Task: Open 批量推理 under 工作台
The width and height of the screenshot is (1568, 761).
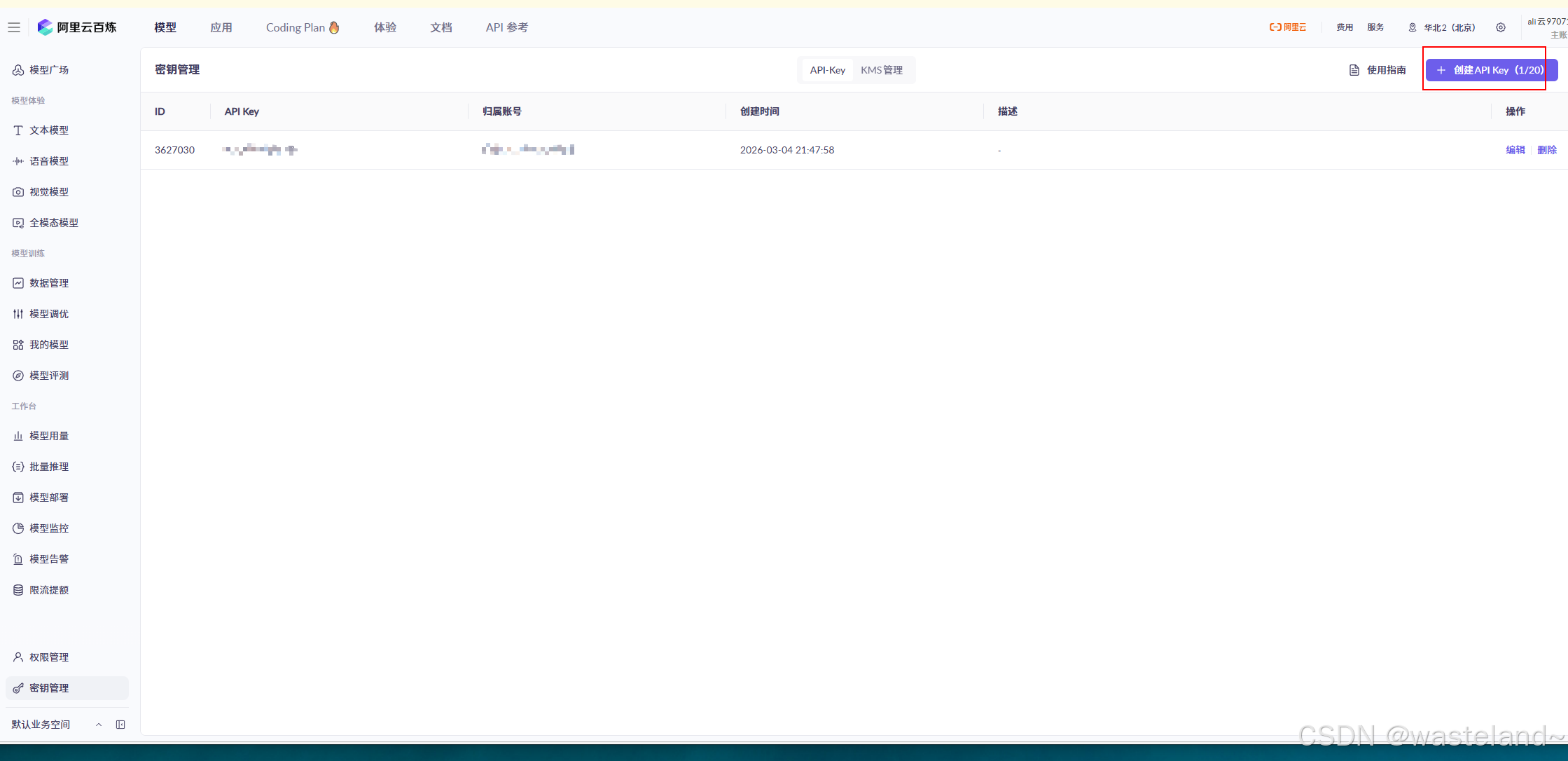Action: coord(49,466)
